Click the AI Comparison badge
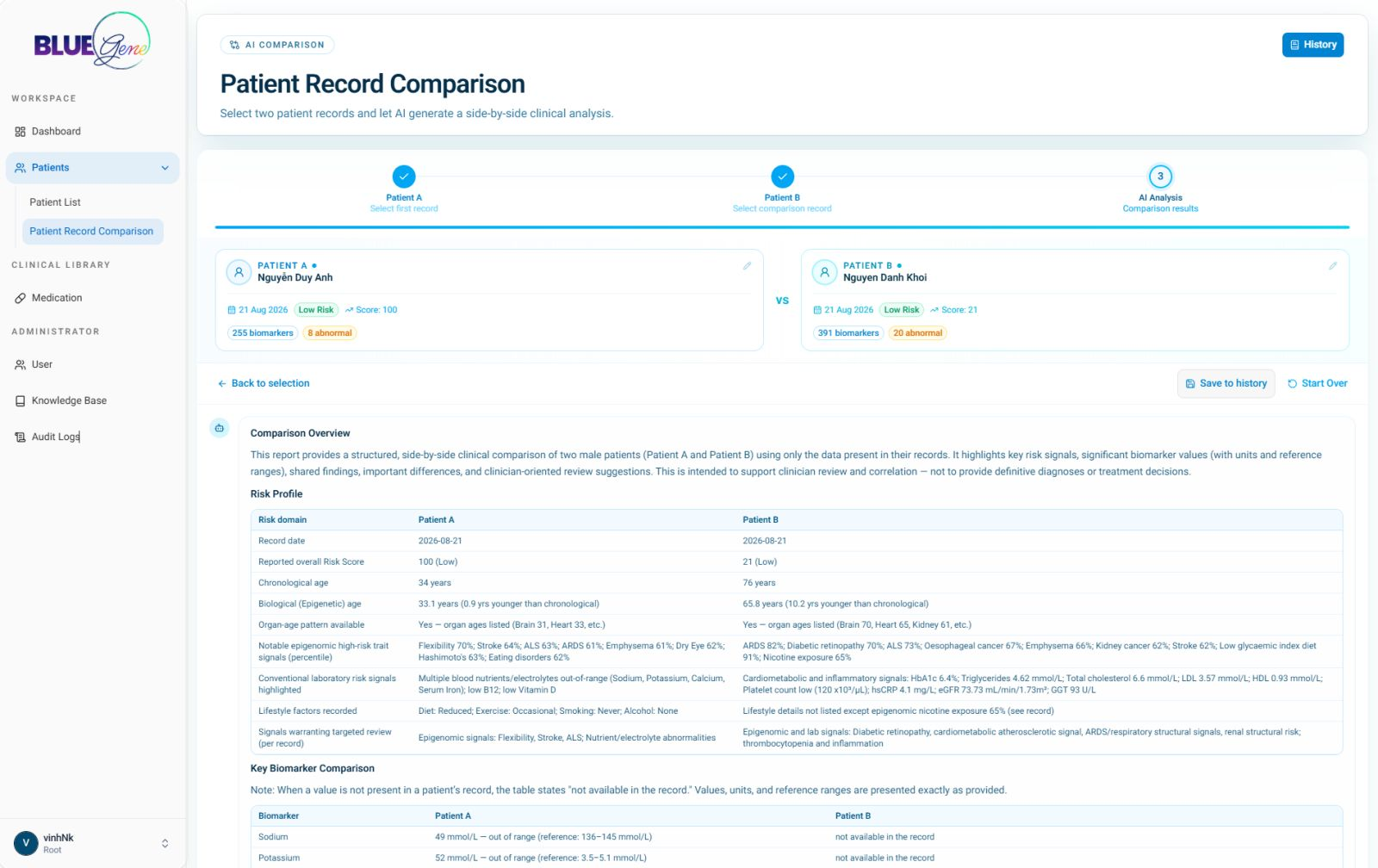The height and width of the screenshot is (868, 1378). click(x=277, y=45)
